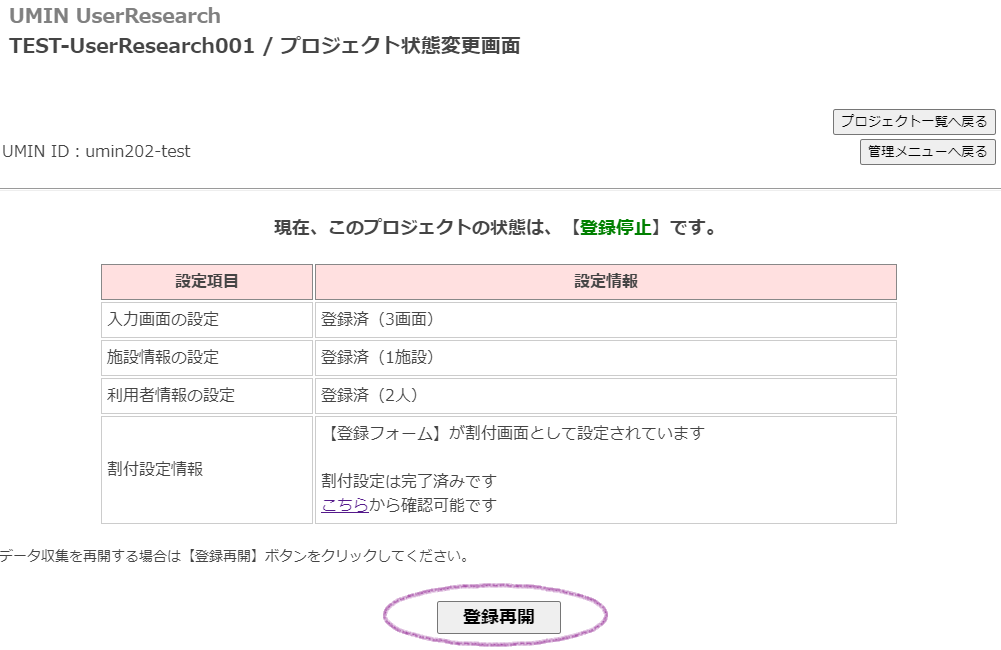Click the 登録済（3画面） cell
This screenshot has width=1001, height=650.
click(377, 320)
